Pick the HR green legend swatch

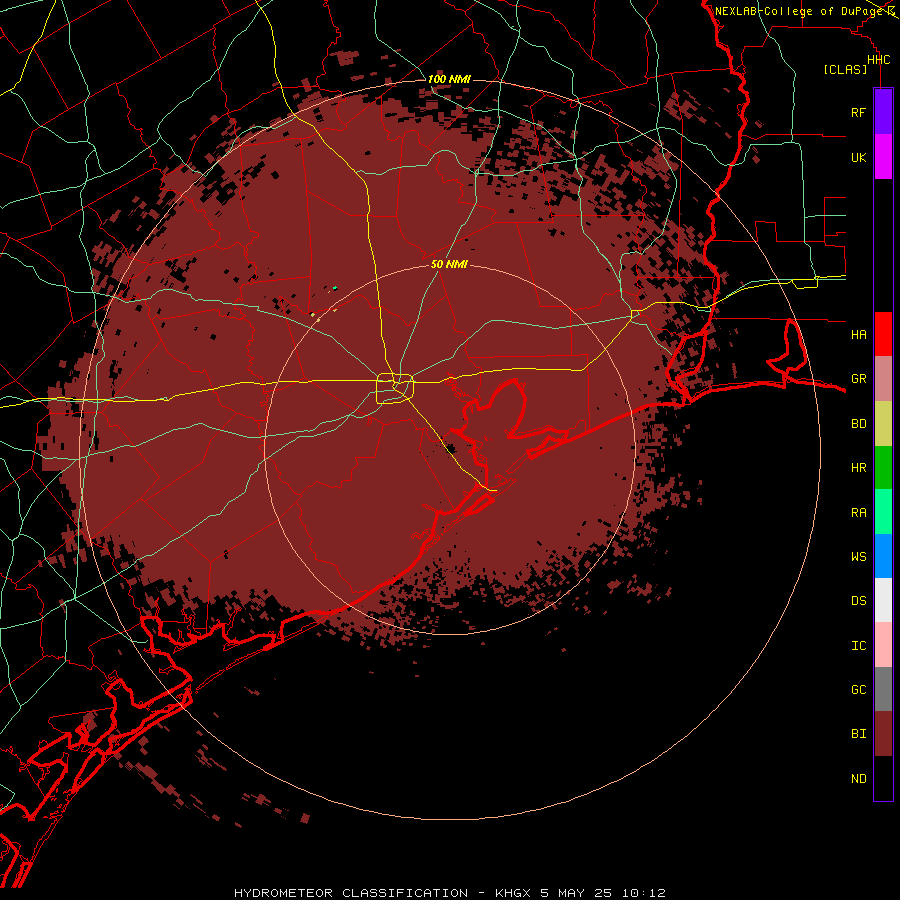[x=883, y=468]
